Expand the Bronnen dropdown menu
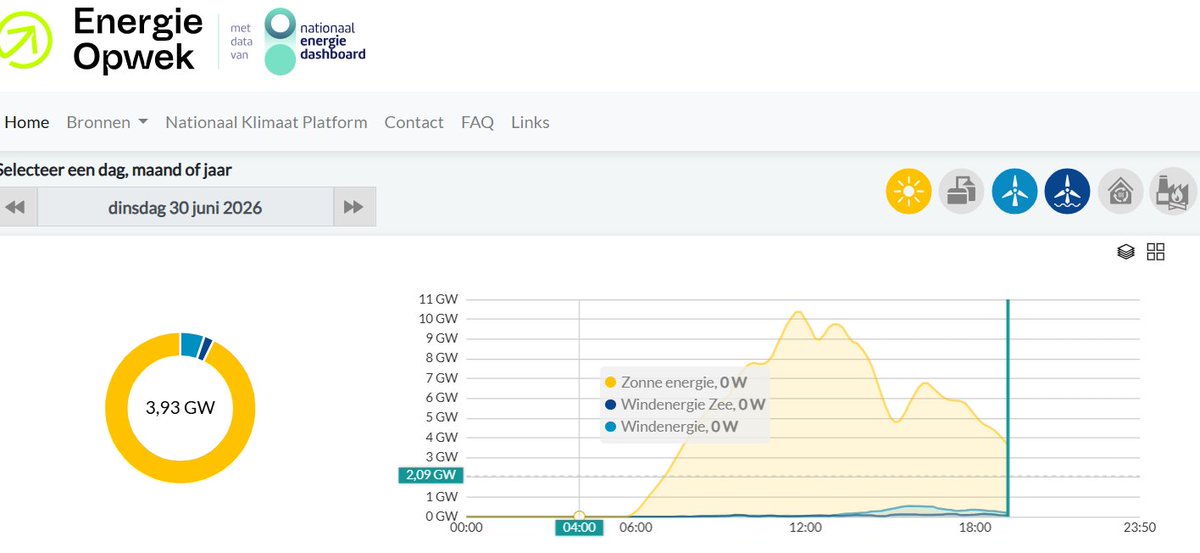The height and width of the screenshot is (553, 1200). 107,122
